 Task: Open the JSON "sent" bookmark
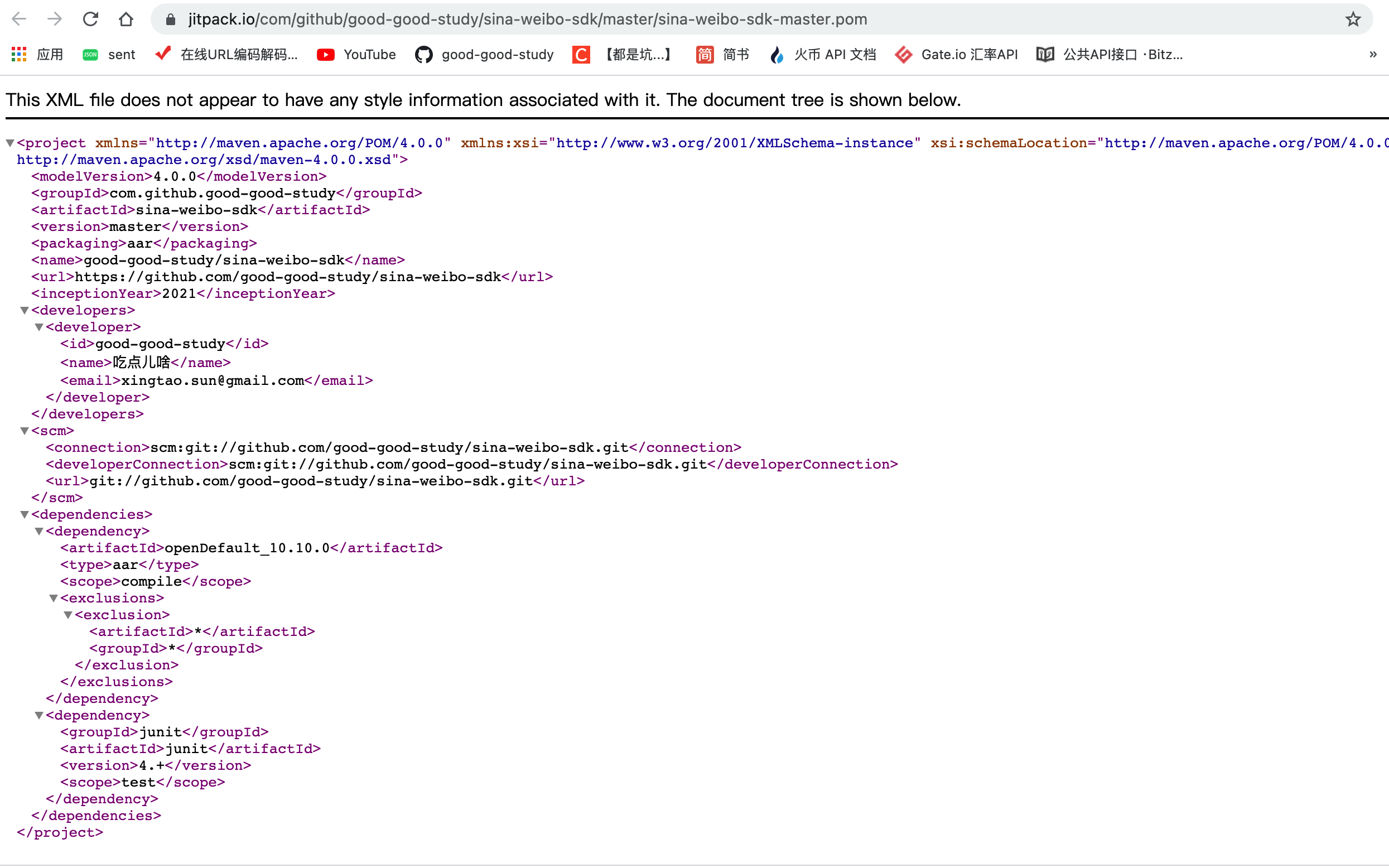(121, 55)
